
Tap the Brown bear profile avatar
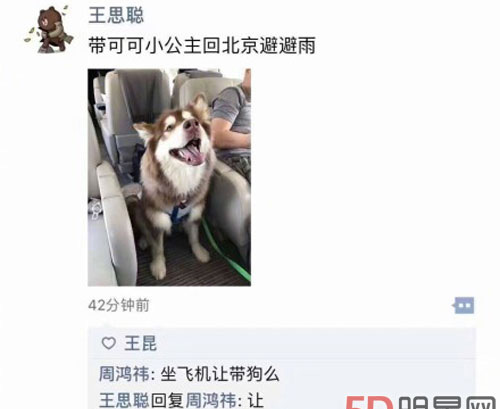(x=49, y=29)
